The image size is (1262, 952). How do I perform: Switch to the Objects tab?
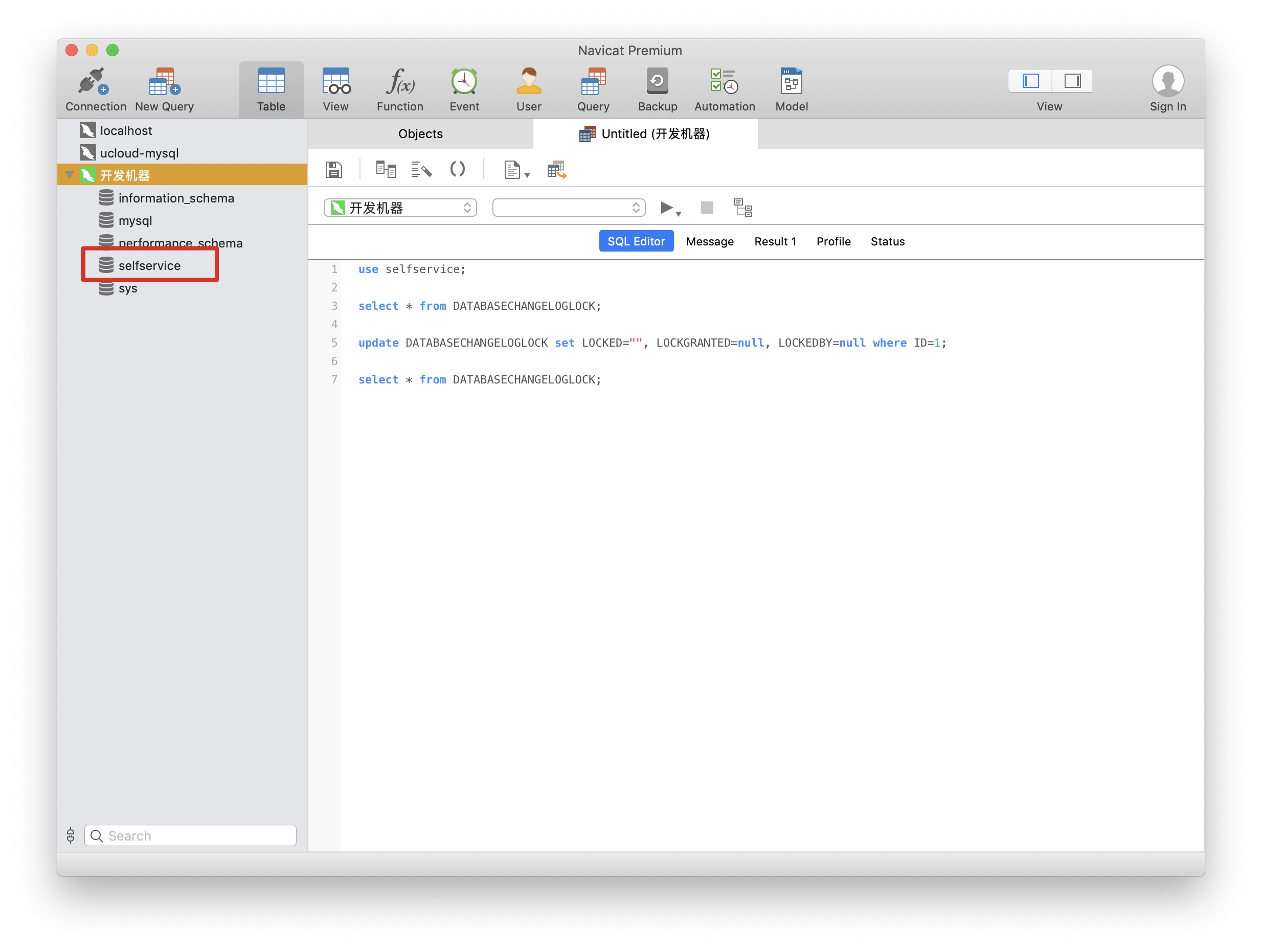tap(420, 134)
